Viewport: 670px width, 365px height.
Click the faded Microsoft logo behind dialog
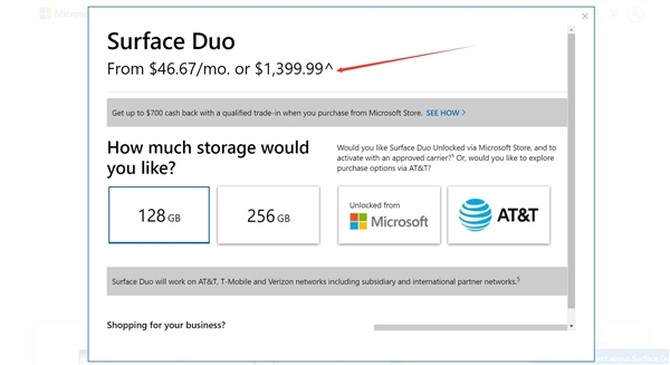pos(46,13)
